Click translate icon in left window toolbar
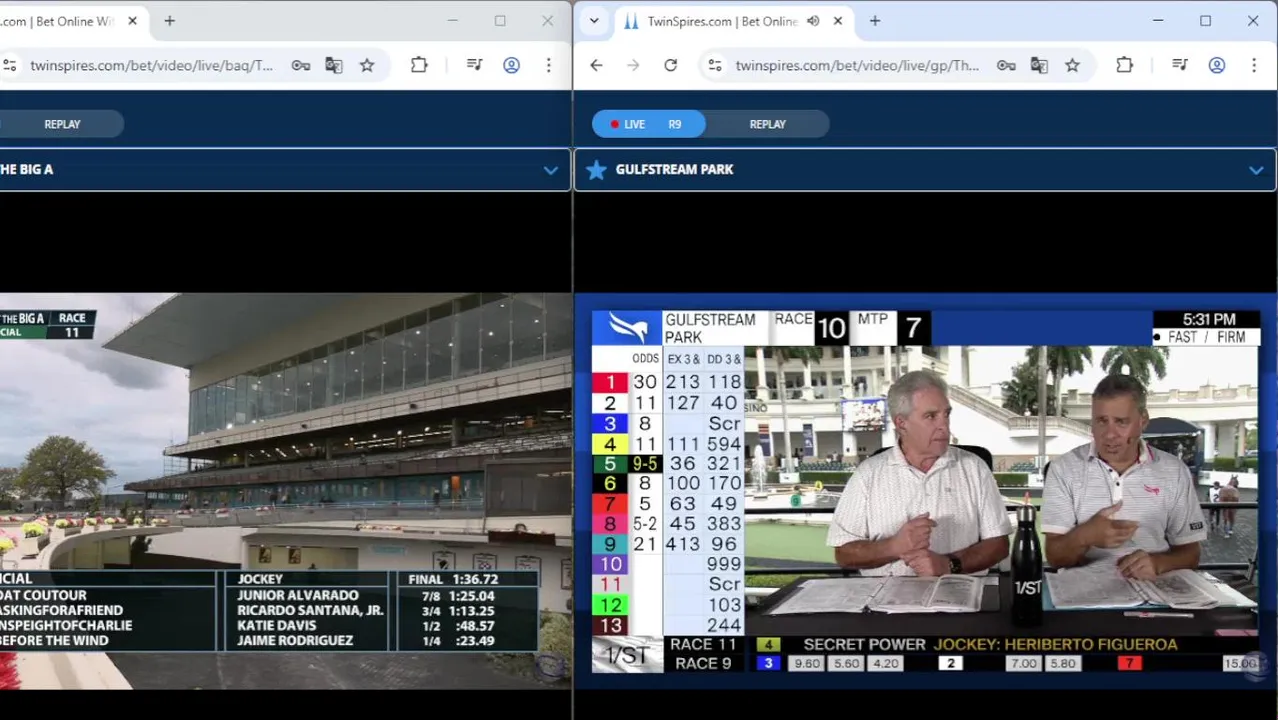Viewport: 1278px width, 720px height. 334,65
